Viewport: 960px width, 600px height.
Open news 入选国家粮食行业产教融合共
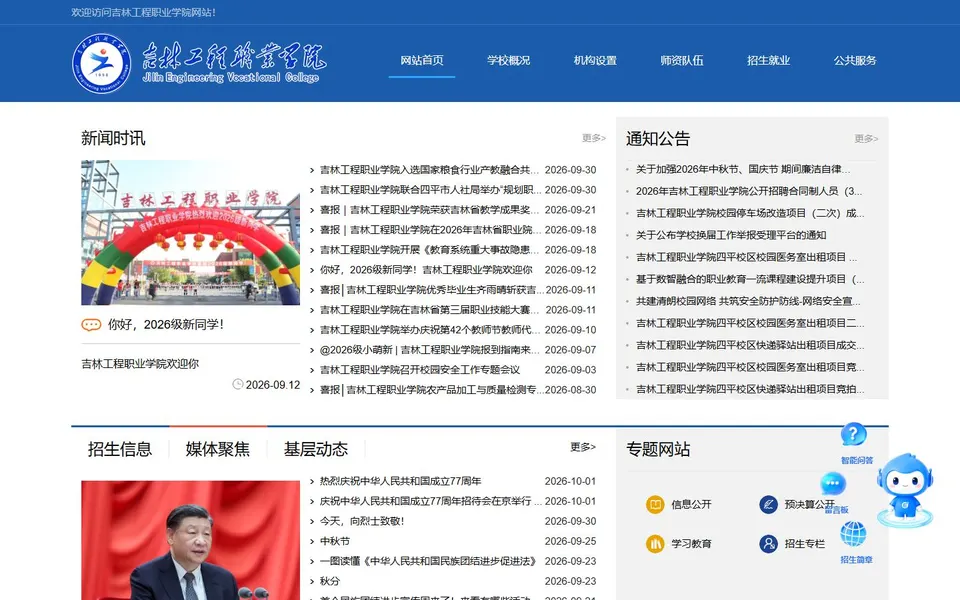click(x=429, y=170)
